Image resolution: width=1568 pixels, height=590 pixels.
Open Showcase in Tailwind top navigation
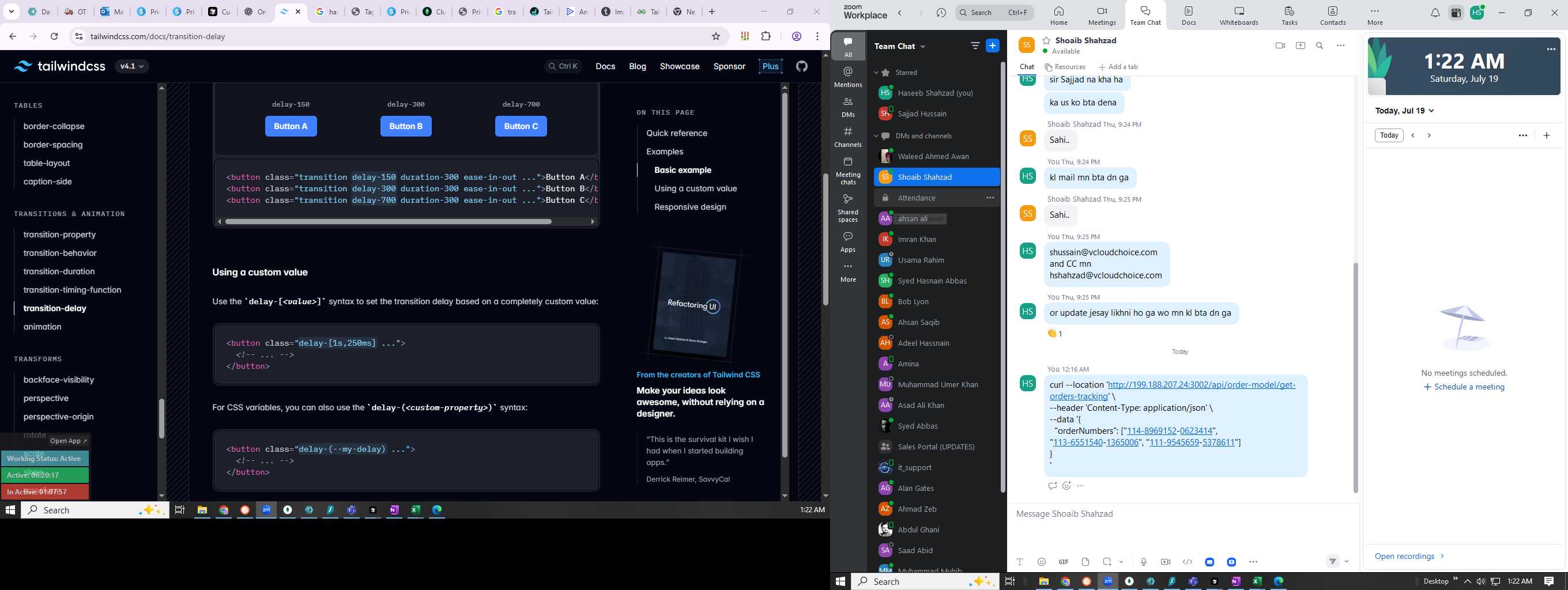click(x=679, y=66)
